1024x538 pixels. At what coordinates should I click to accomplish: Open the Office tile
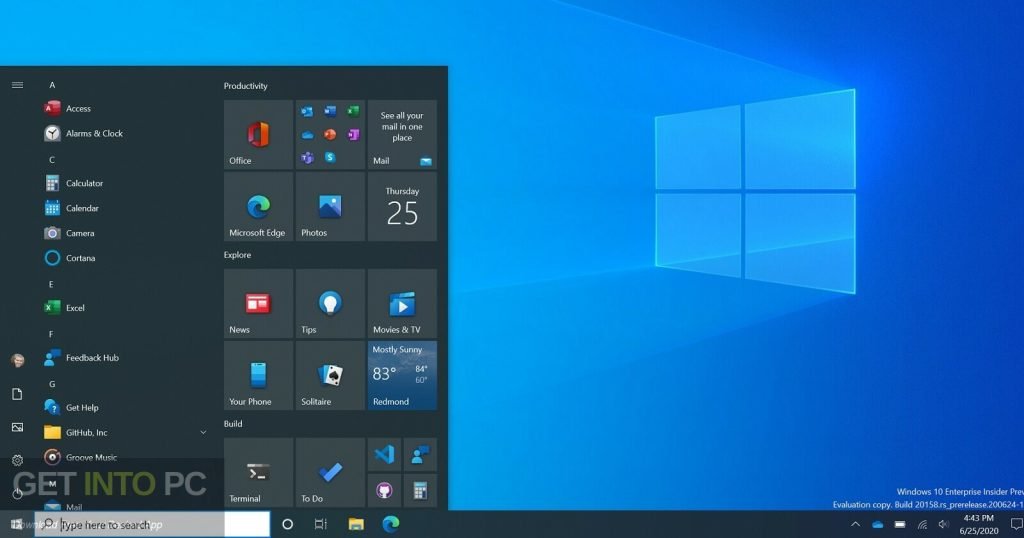tap(259, 134)
